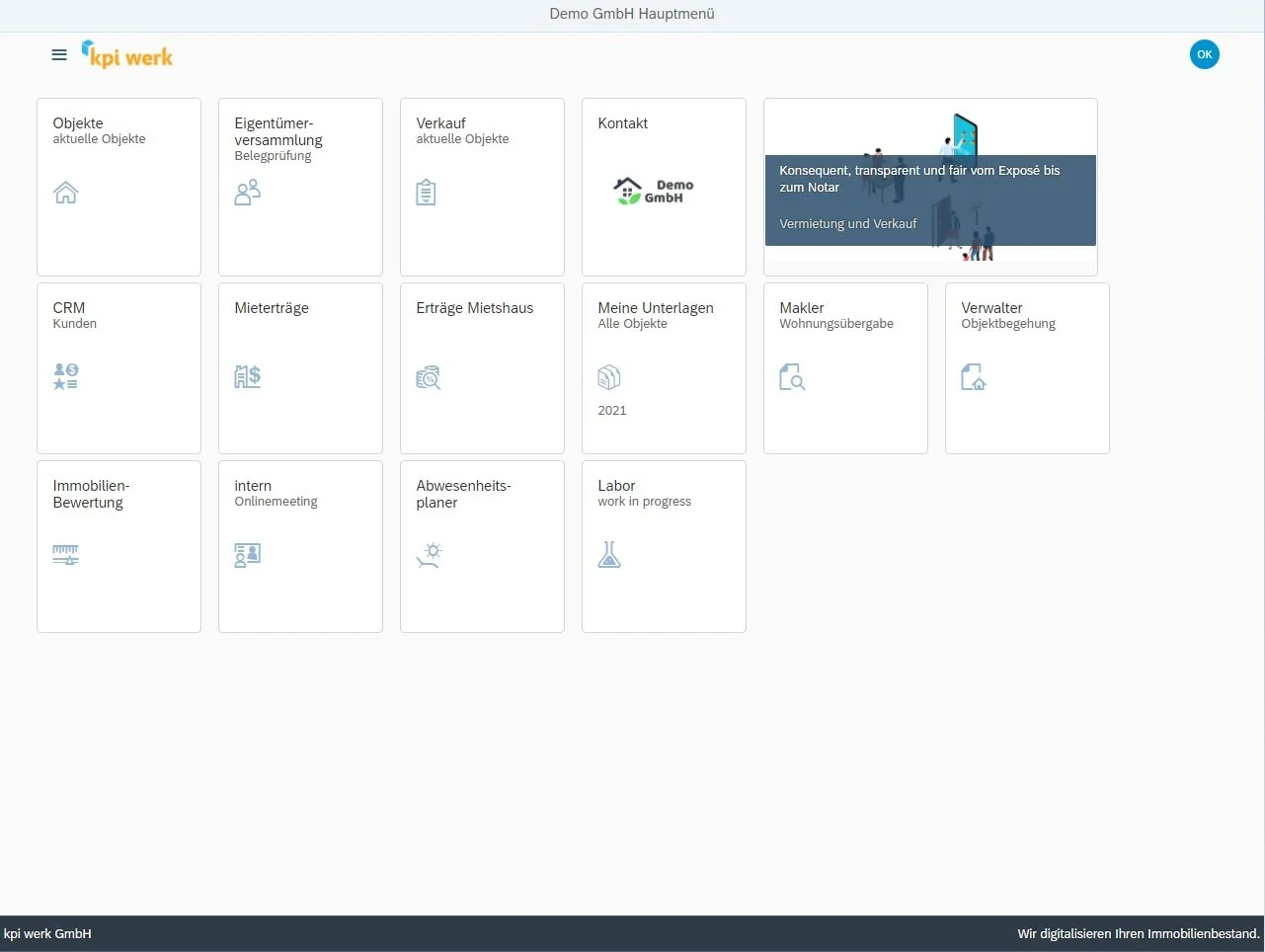This screenshot has height=952, width=1265.
Task: Click aktuelle Objekte subtitle under Objekte
Action: click(99, 139)
